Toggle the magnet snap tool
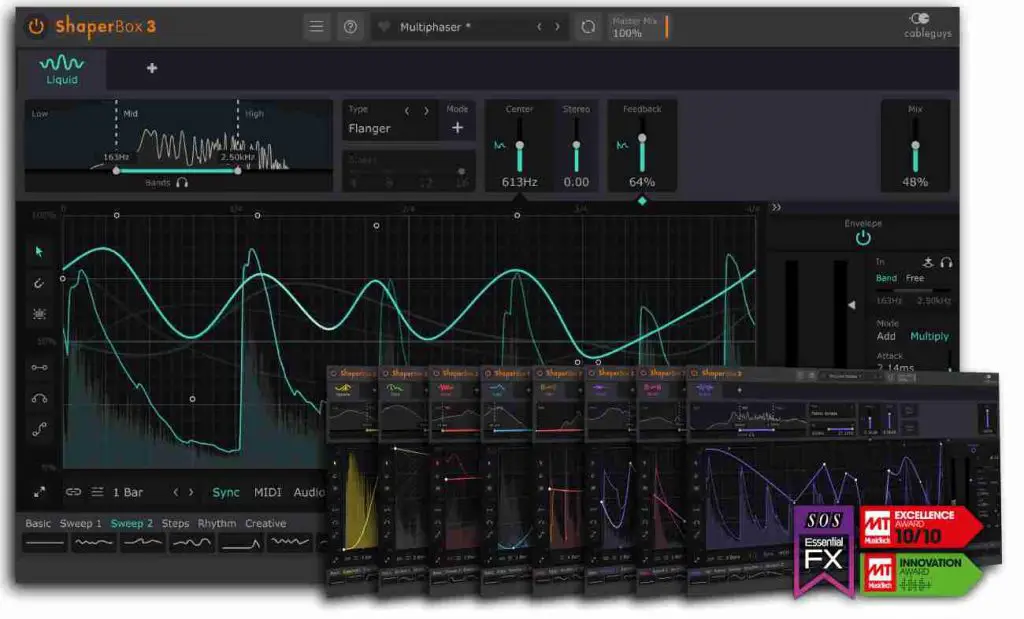This screenshot has height=619, width=1024. (x=39, y=283)
